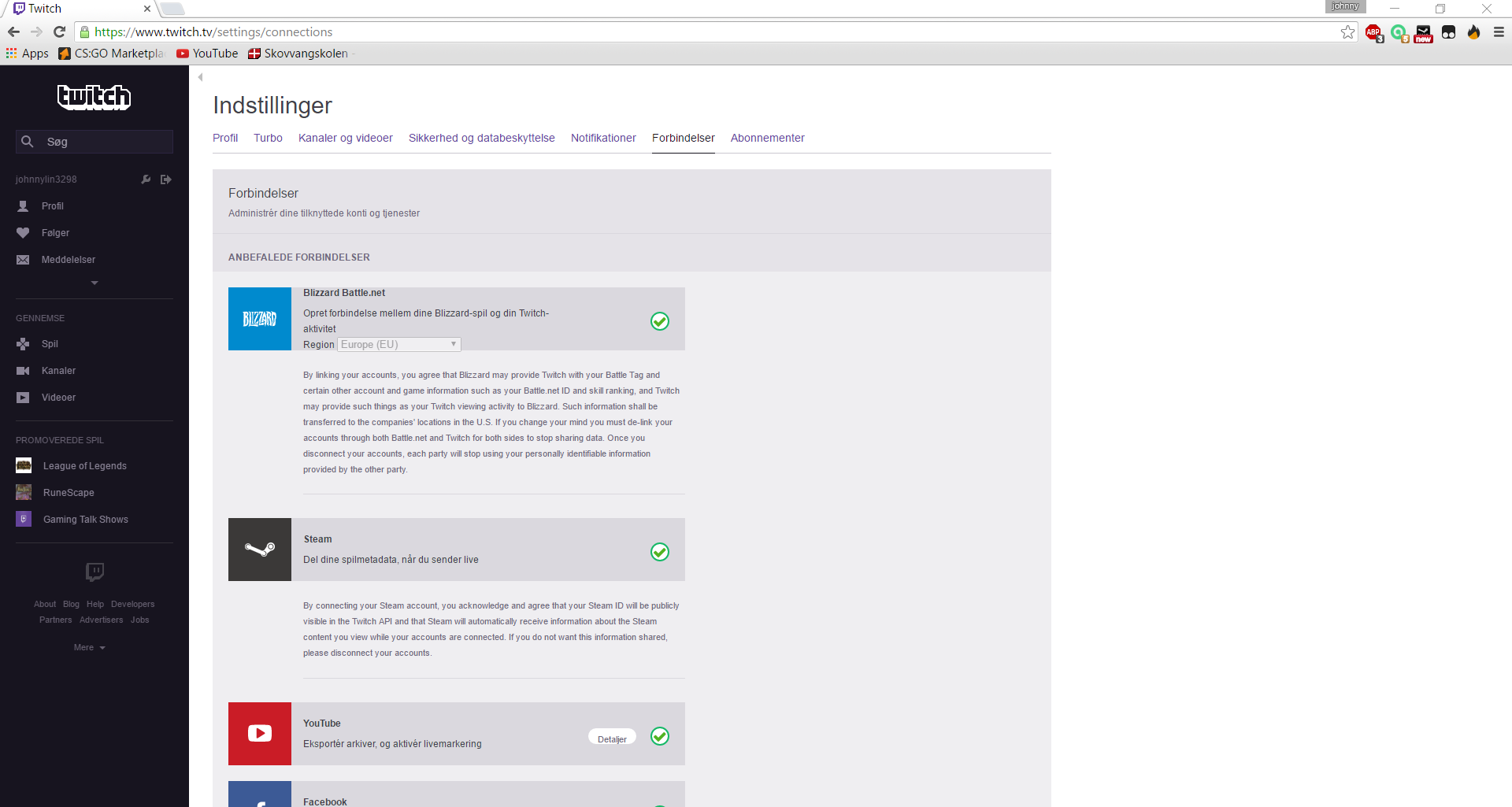The width and height of the screenshot is (1512, 807).
Task: Open the Apps bookmarks shortcut
Action: click(x=28, y=54)
